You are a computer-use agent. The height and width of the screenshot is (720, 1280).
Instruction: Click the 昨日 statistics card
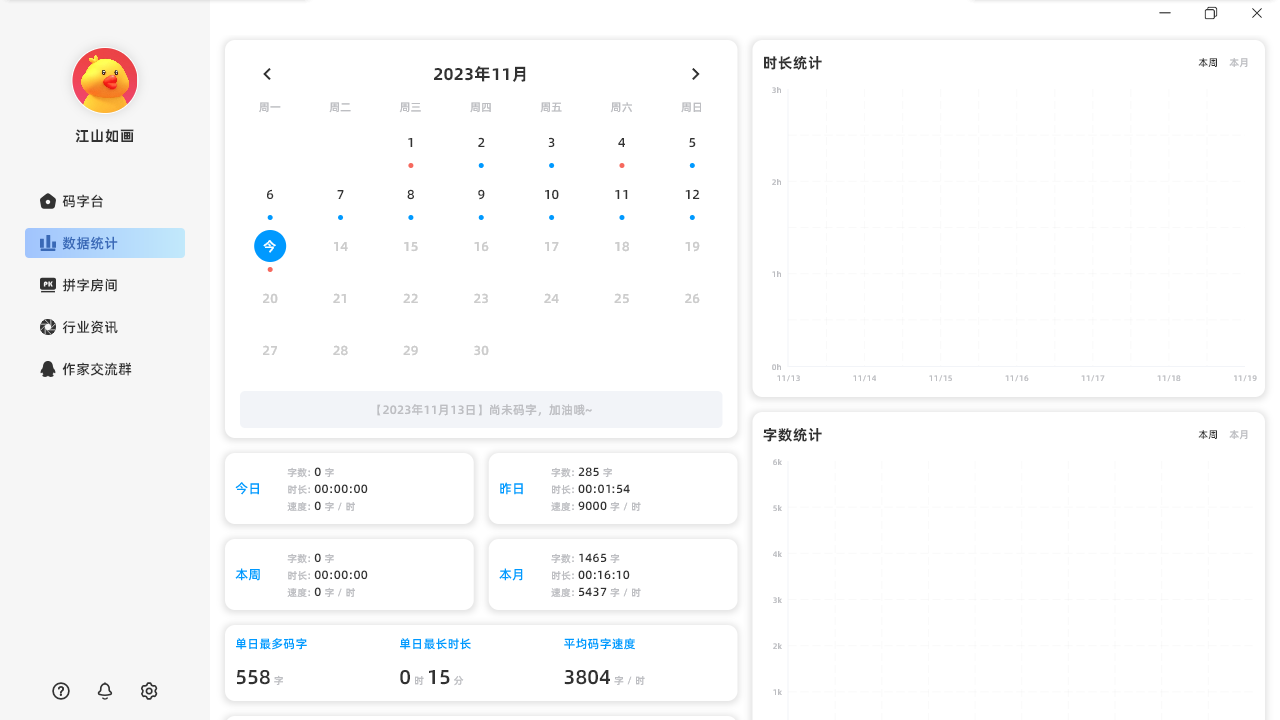tap(612, 488)
